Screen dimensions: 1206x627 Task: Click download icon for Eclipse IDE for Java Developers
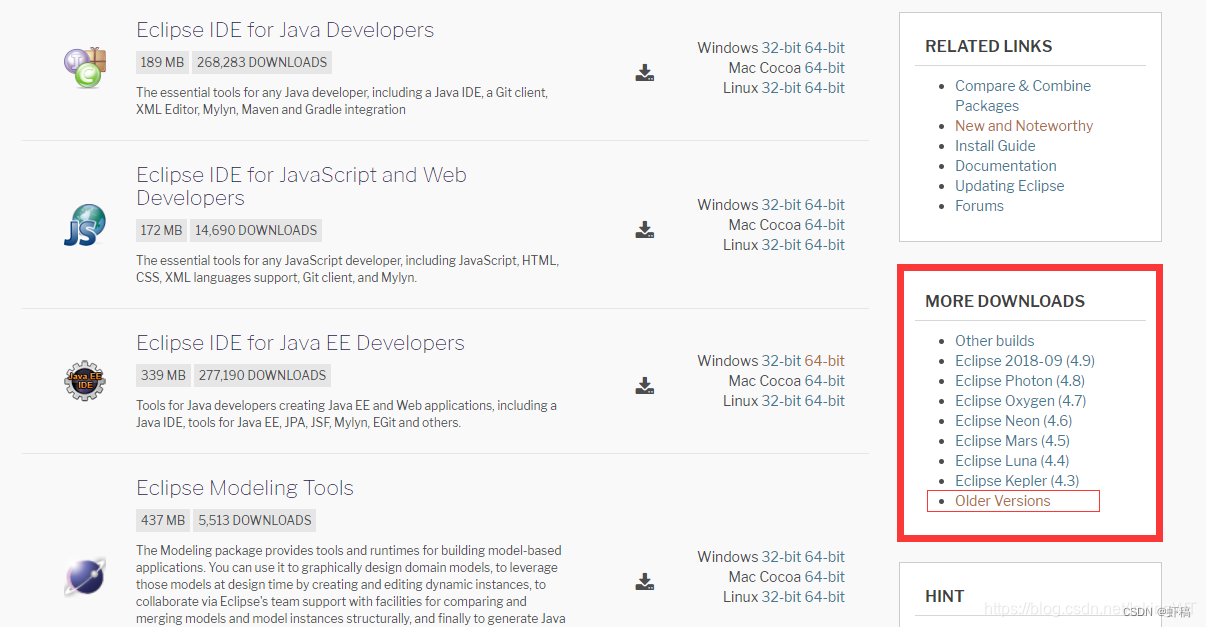[645, 72]
